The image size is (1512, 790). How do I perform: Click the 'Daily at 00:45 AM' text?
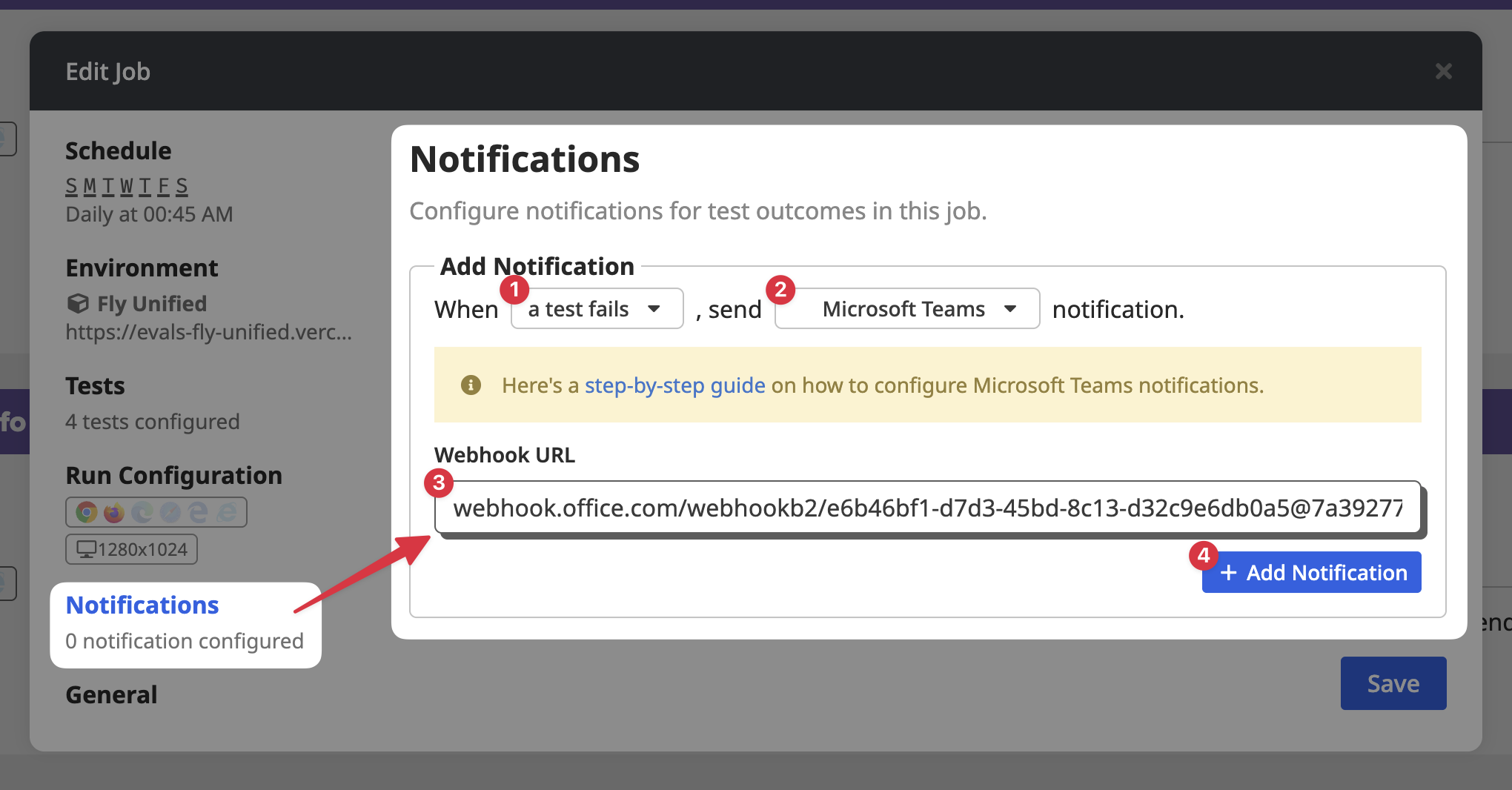click(x=149, y=214)
